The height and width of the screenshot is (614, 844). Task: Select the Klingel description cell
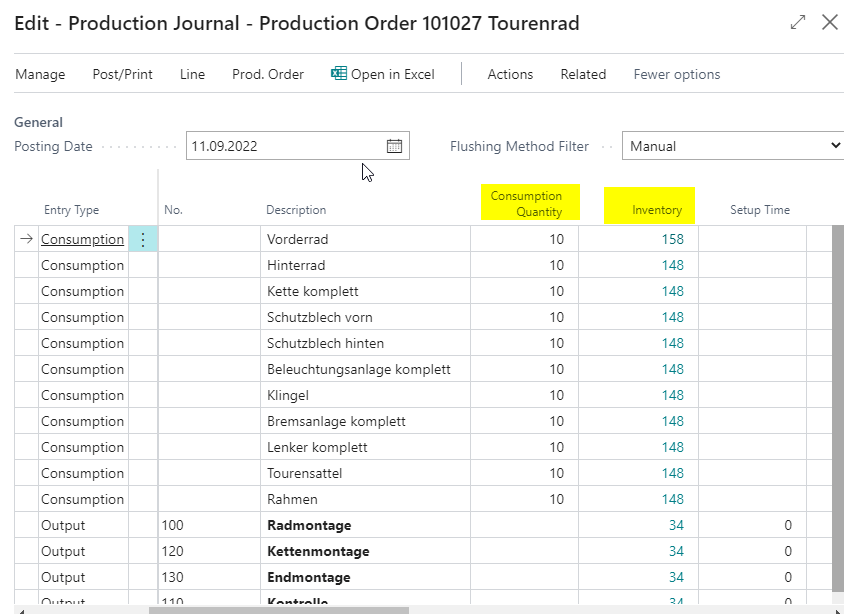pyautogui.click(x=365, y=395)
